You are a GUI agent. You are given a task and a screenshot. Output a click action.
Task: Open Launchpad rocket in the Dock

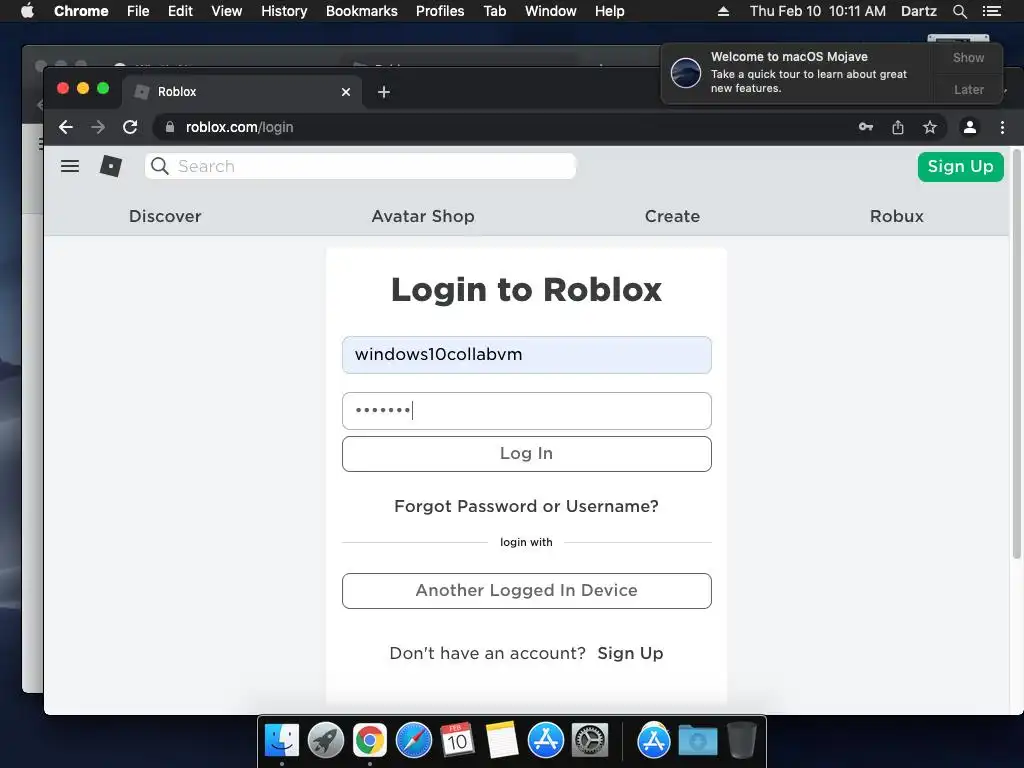coord(326,740)
